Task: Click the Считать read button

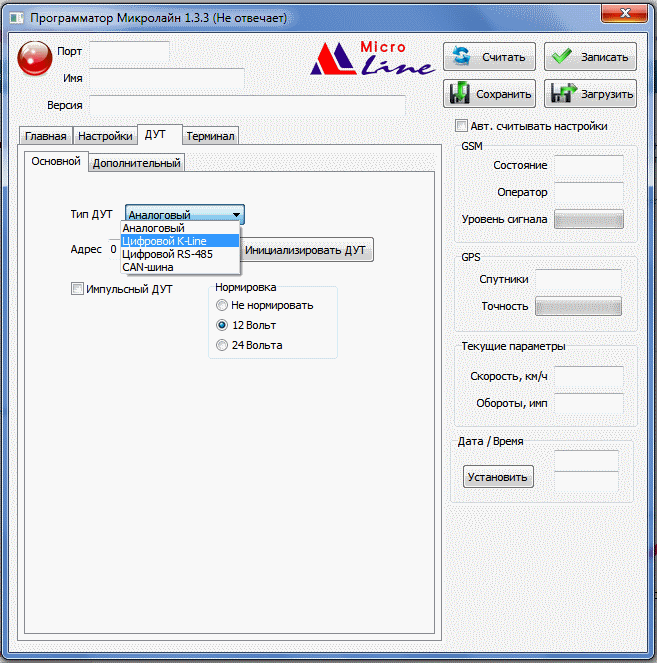Action: tap(490, 57)
